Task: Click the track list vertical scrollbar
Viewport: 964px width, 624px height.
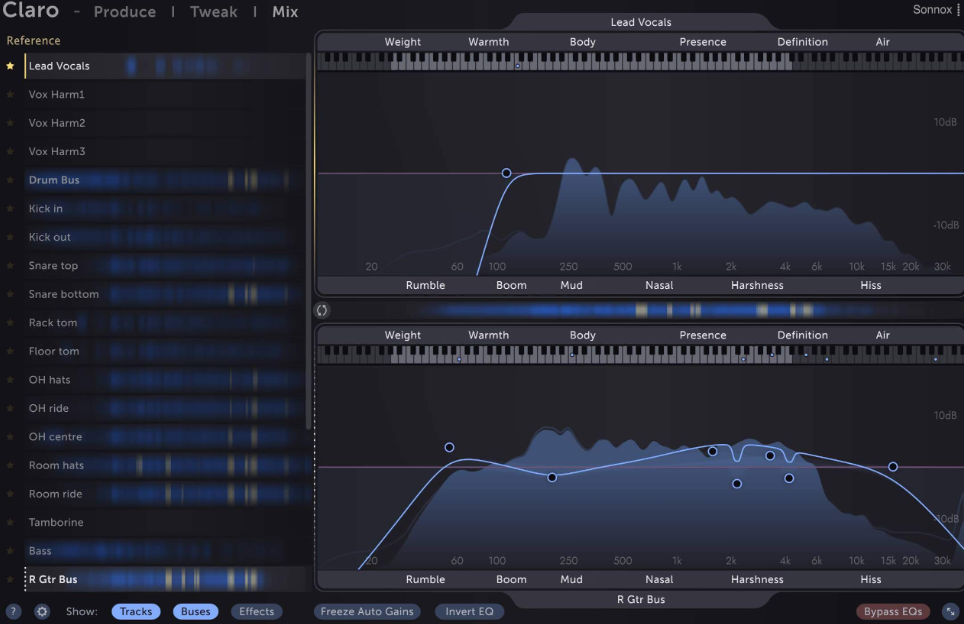Action: pos(309,241)
